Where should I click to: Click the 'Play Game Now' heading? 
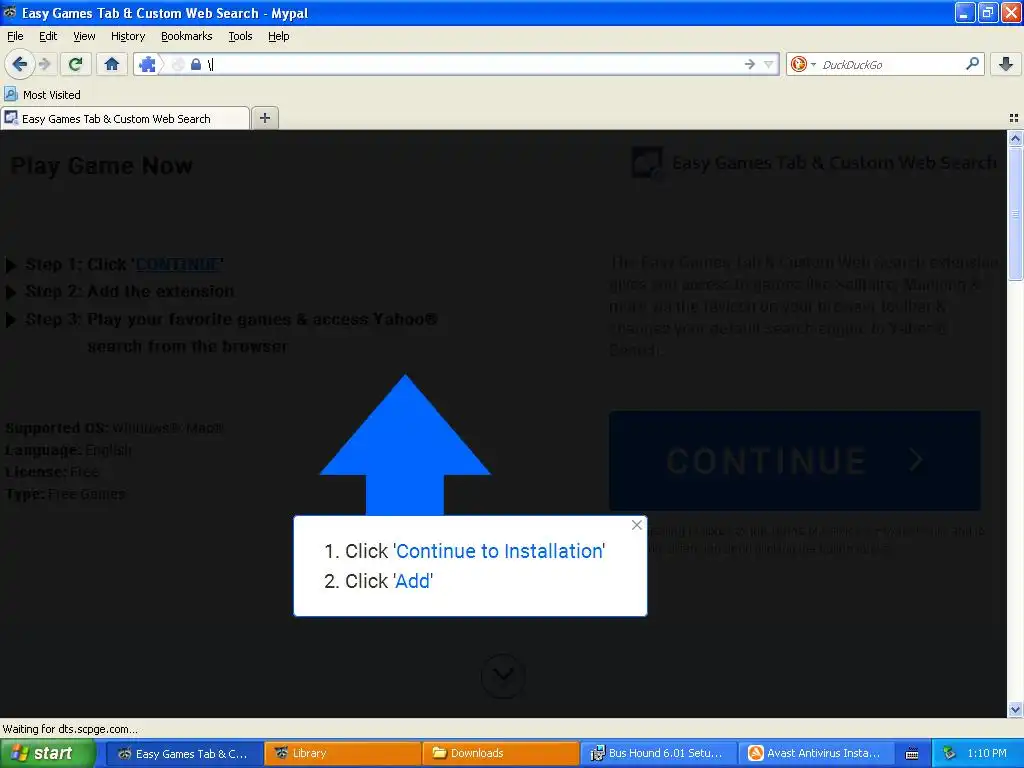(101, 166)
